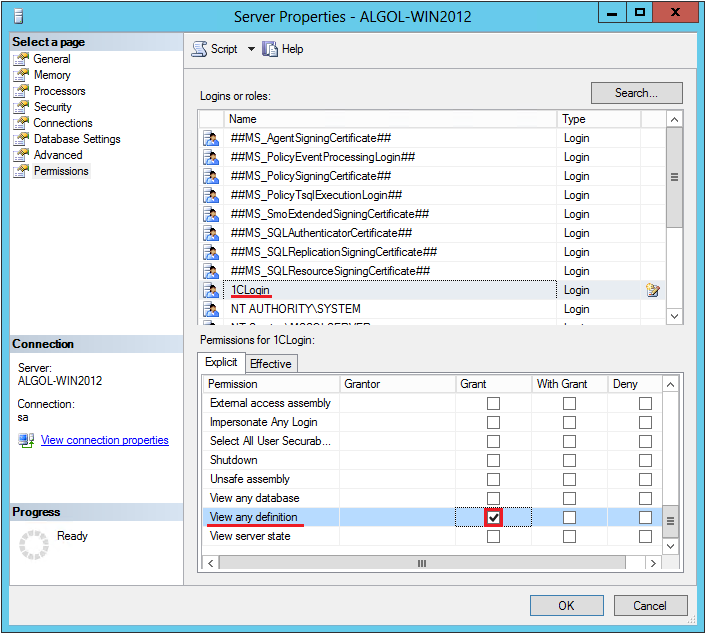Check Deny for Shutdown permission
The width and height of the screenshot is (706, 634).
tap(645, 460)
